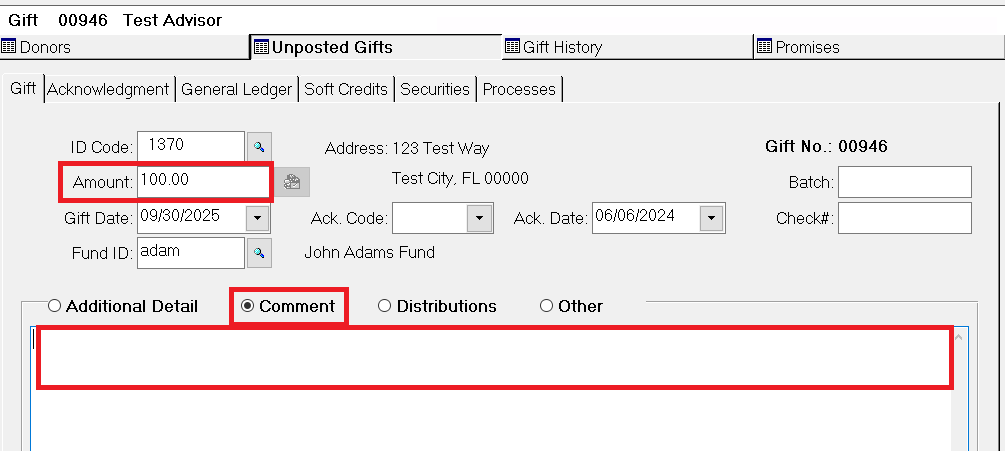
Task: Open the Soft Credits sub-tab
Action: [x=346, y=89]
